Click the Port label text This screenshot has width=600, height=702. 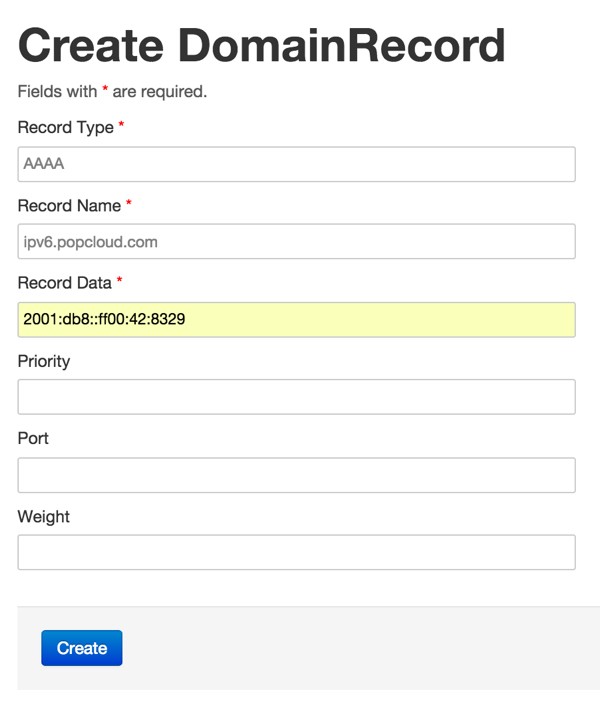tap(33, 438)
